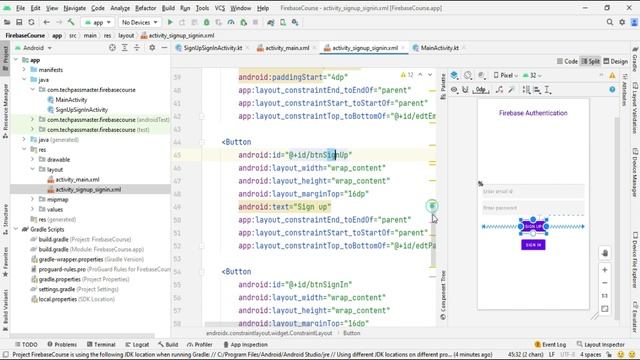This screenshot has height=360, width=640.
Task: Open the 0dp default margins dropdown
Action: (x=481, y=90)
